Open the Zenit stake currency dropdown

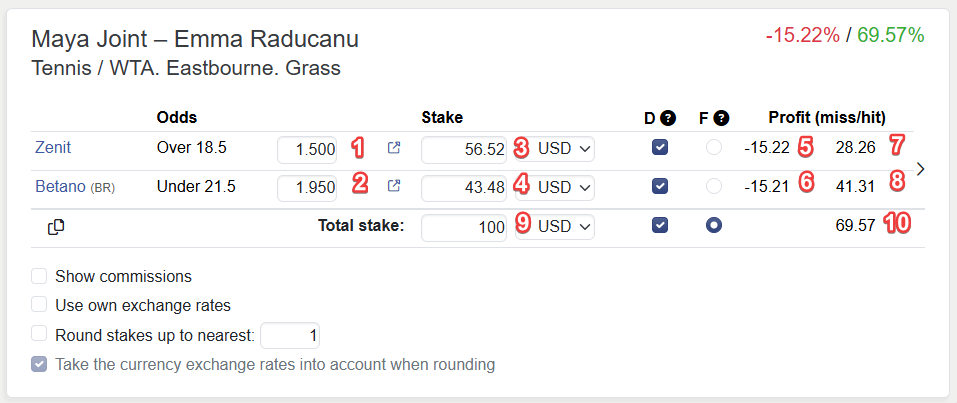(x=565, y=149)
